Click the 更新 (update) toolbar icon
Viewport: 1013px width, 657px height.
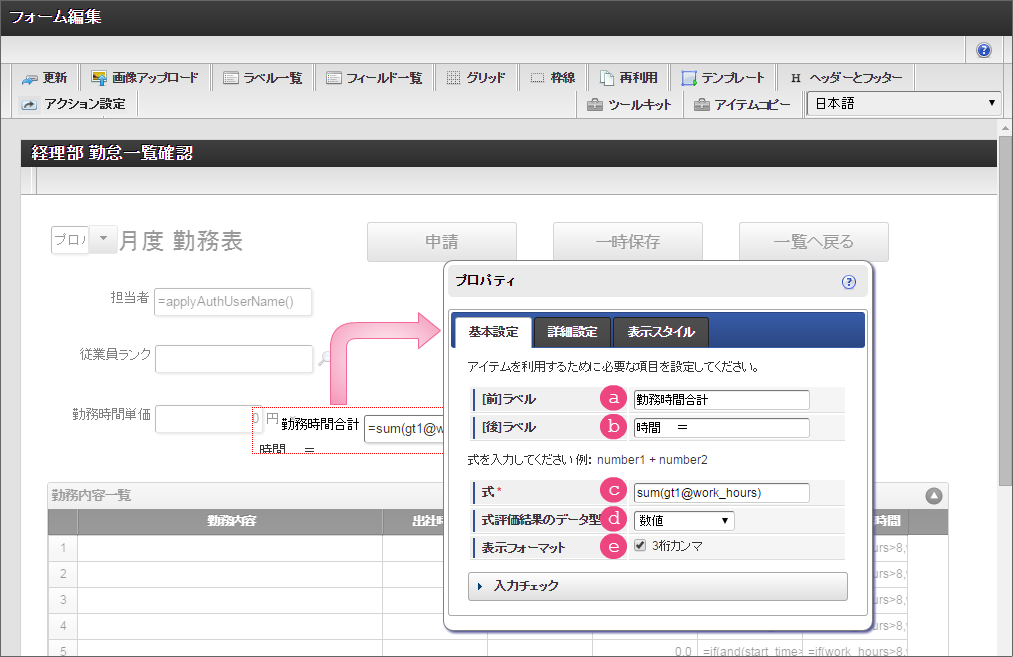pos(45,78)
